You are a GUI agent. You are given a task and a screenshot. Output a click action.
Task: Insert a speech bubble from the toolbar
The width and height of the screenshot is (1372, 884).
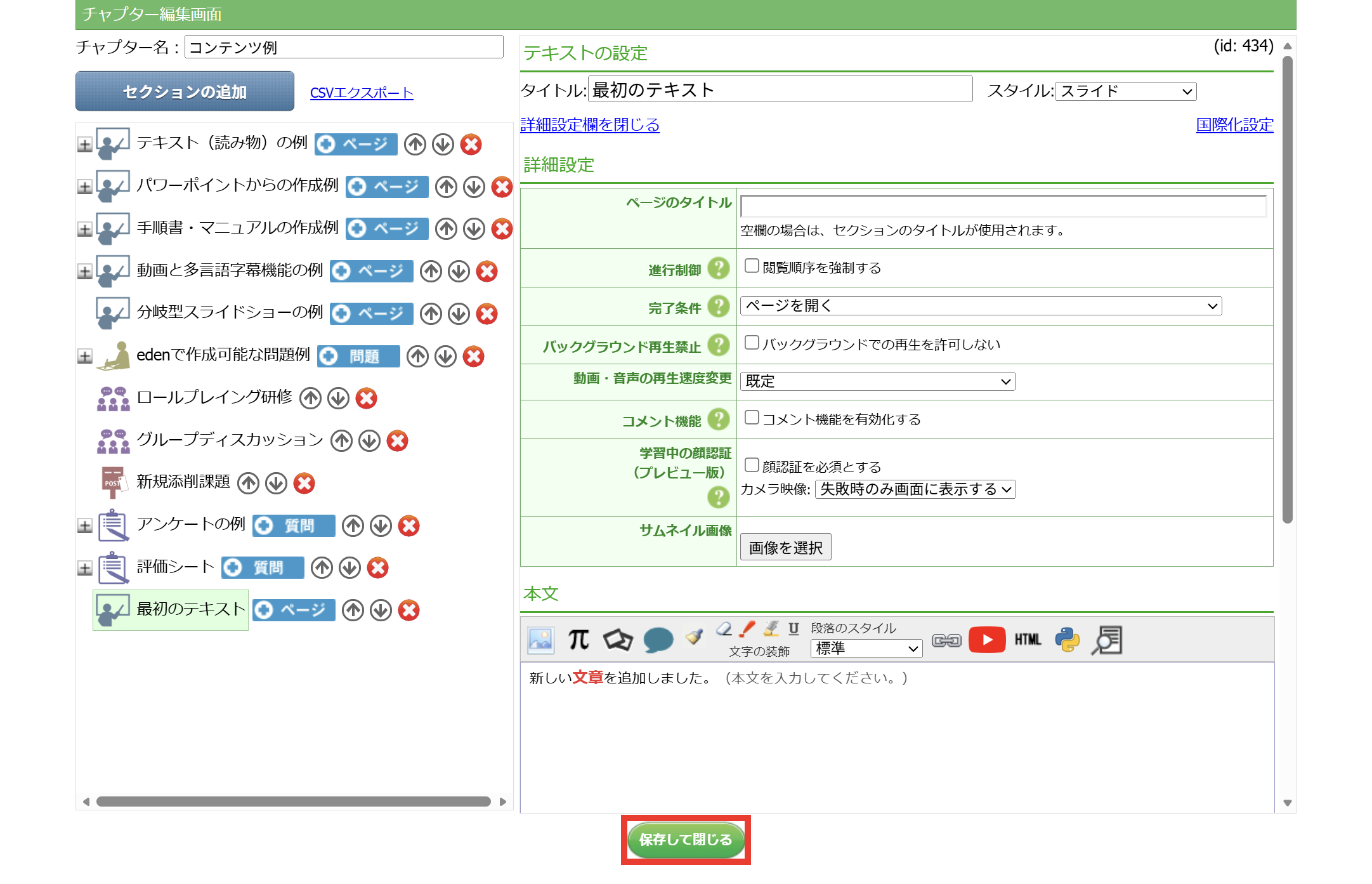[x=658, y=640]
